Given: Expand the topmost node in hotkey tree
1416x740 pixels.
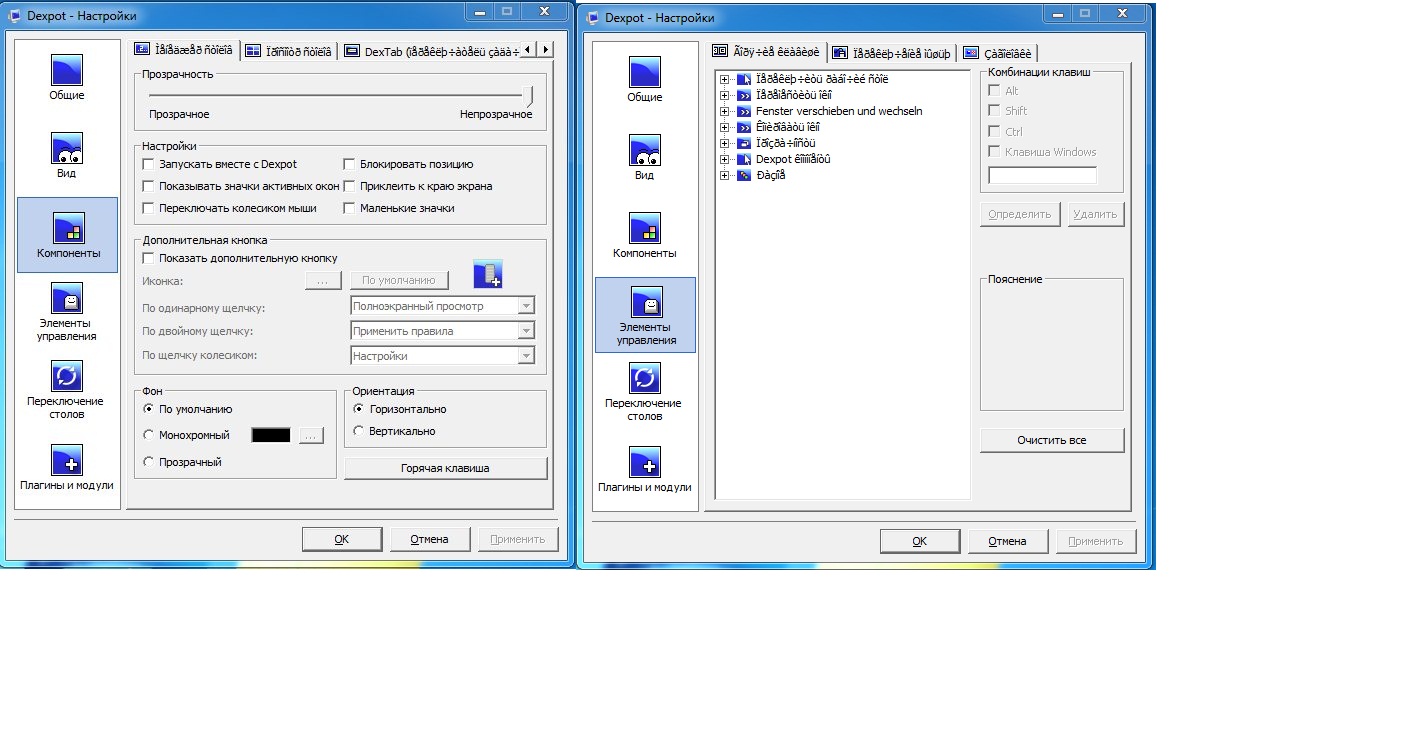Looking at the screenshot, I should tap(725, 79).
